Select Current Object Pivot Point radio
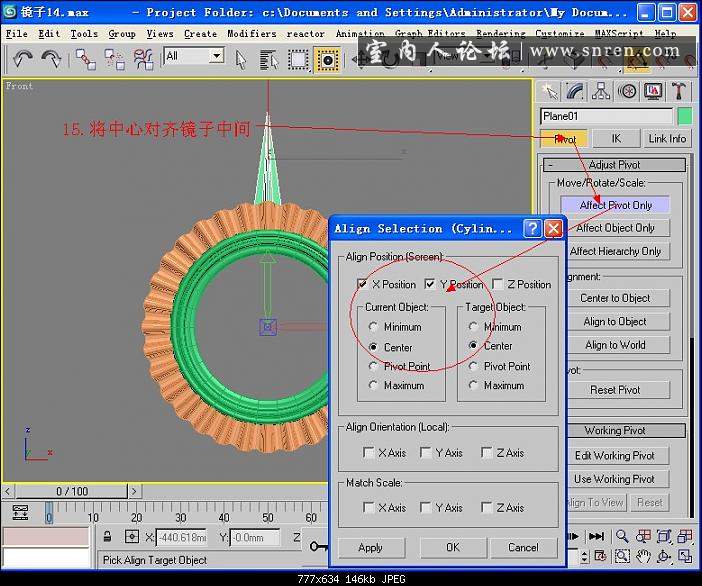The height and width of the screenshot is (586, 702). coord(373,366)
